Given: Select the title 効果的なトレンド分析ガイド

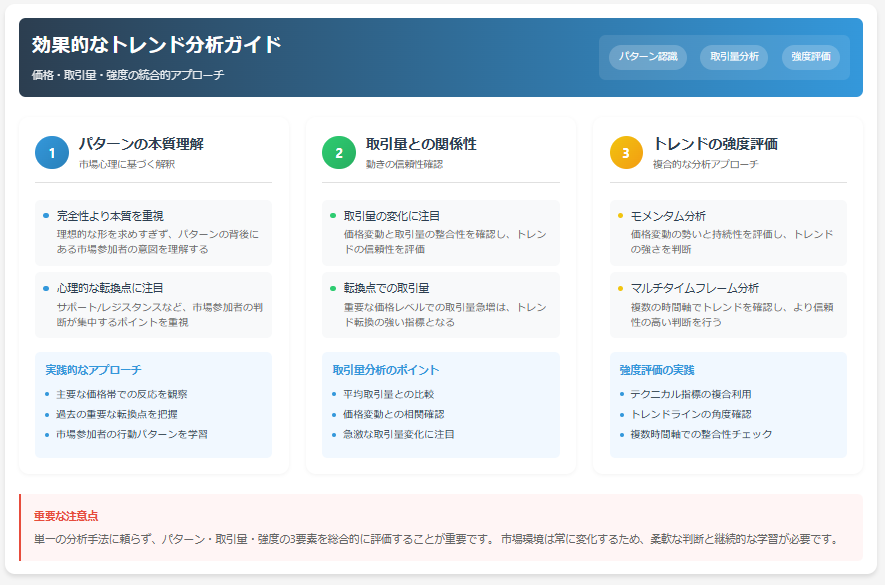Looking at the screenshot, I should (156, 45).
